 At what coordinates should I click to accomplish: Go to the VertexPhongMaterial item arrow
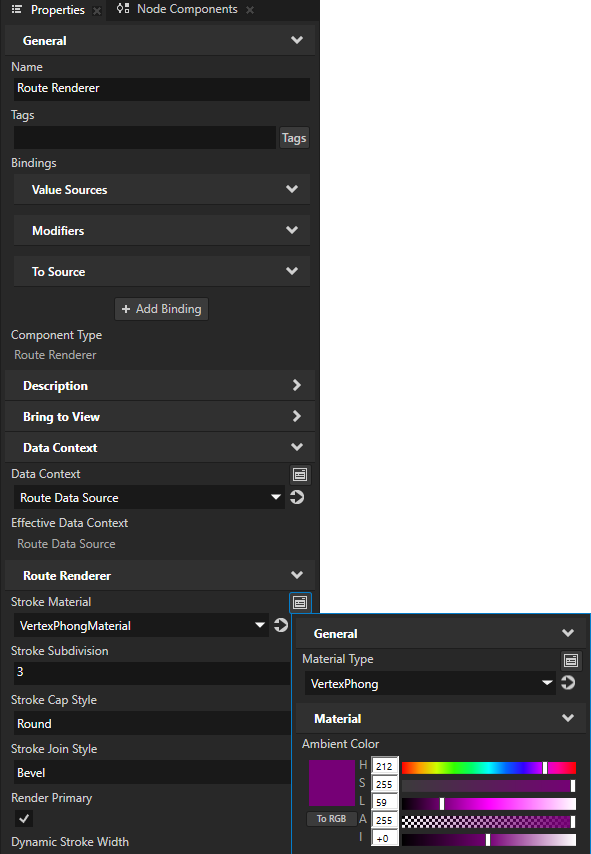(281, 625)
